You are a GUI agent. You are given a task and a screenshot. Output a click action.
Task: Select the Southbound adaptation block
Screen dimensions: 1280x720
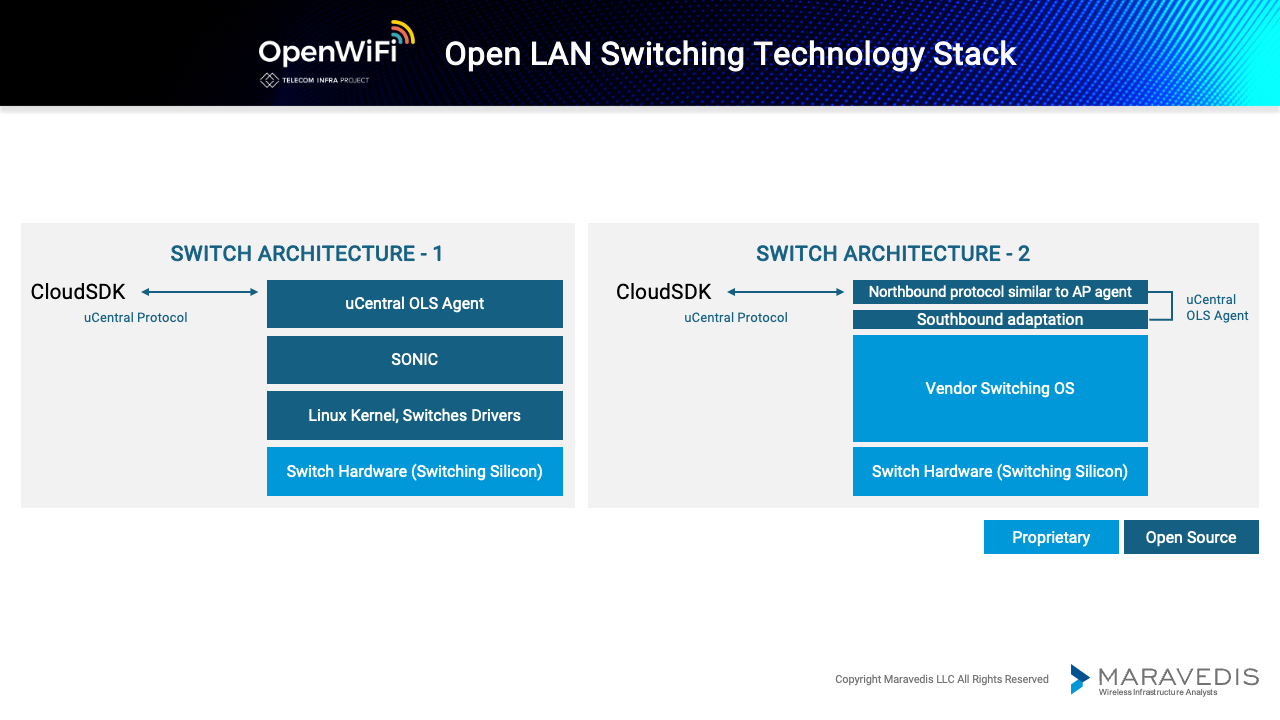click(x=1000, y=320)
